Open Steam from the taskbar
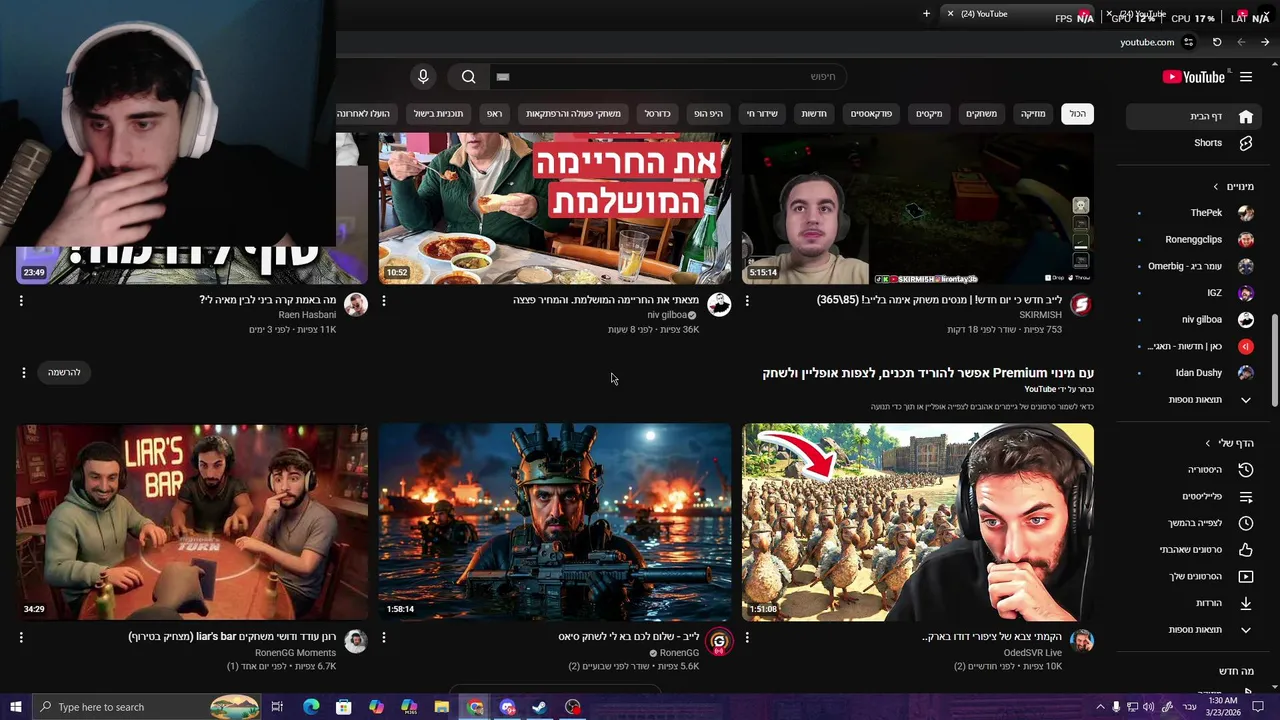 pos(539,707)
